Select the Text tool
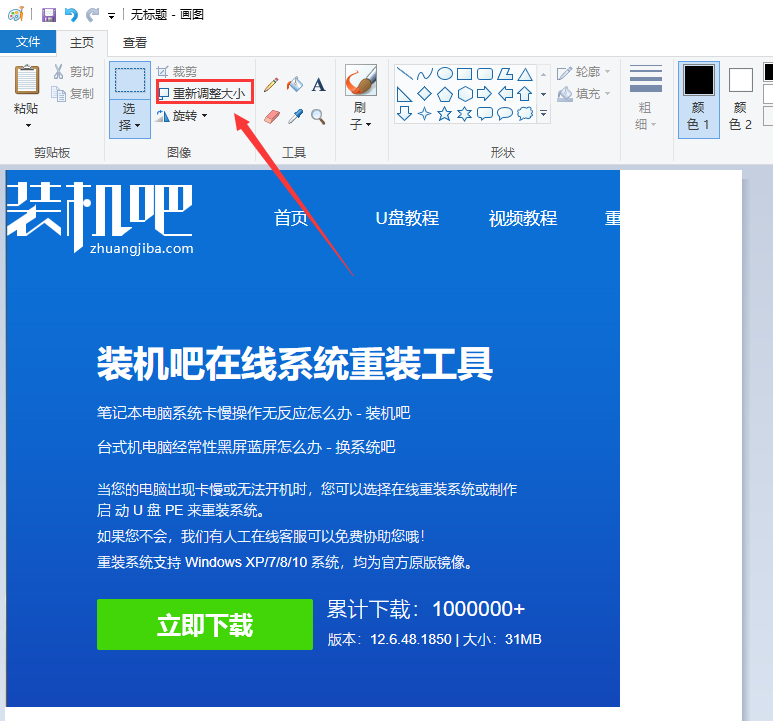Screen dimensions: 773x721 coord(319,86)
